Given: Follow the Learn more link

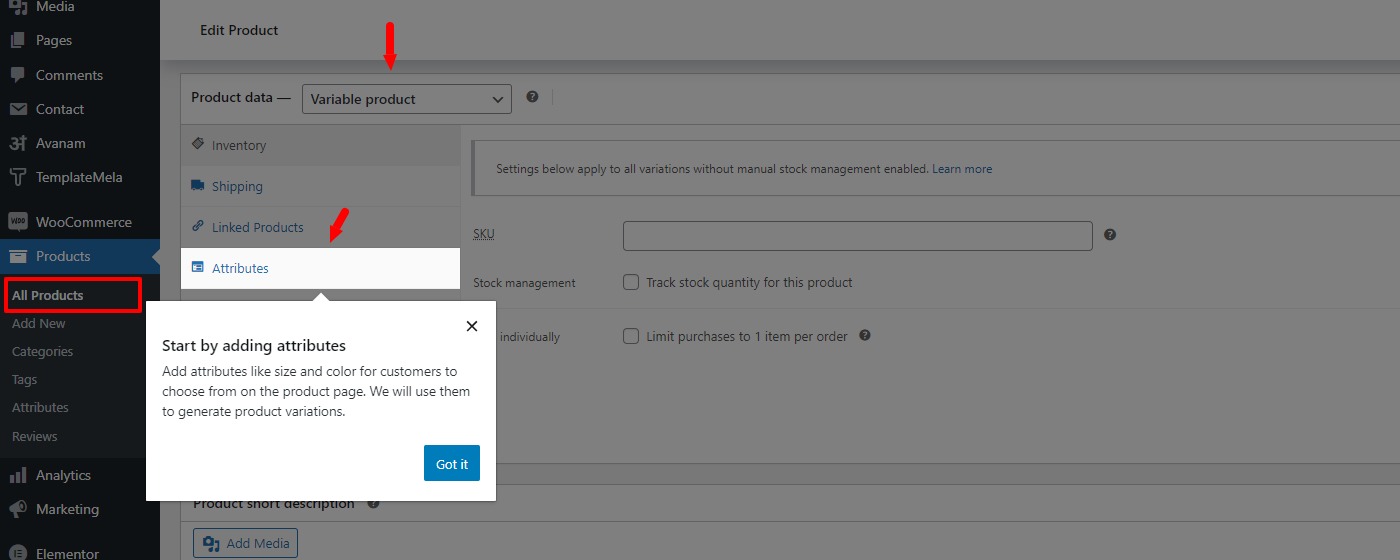Looking at the screenshot, I should pos(962,169).
